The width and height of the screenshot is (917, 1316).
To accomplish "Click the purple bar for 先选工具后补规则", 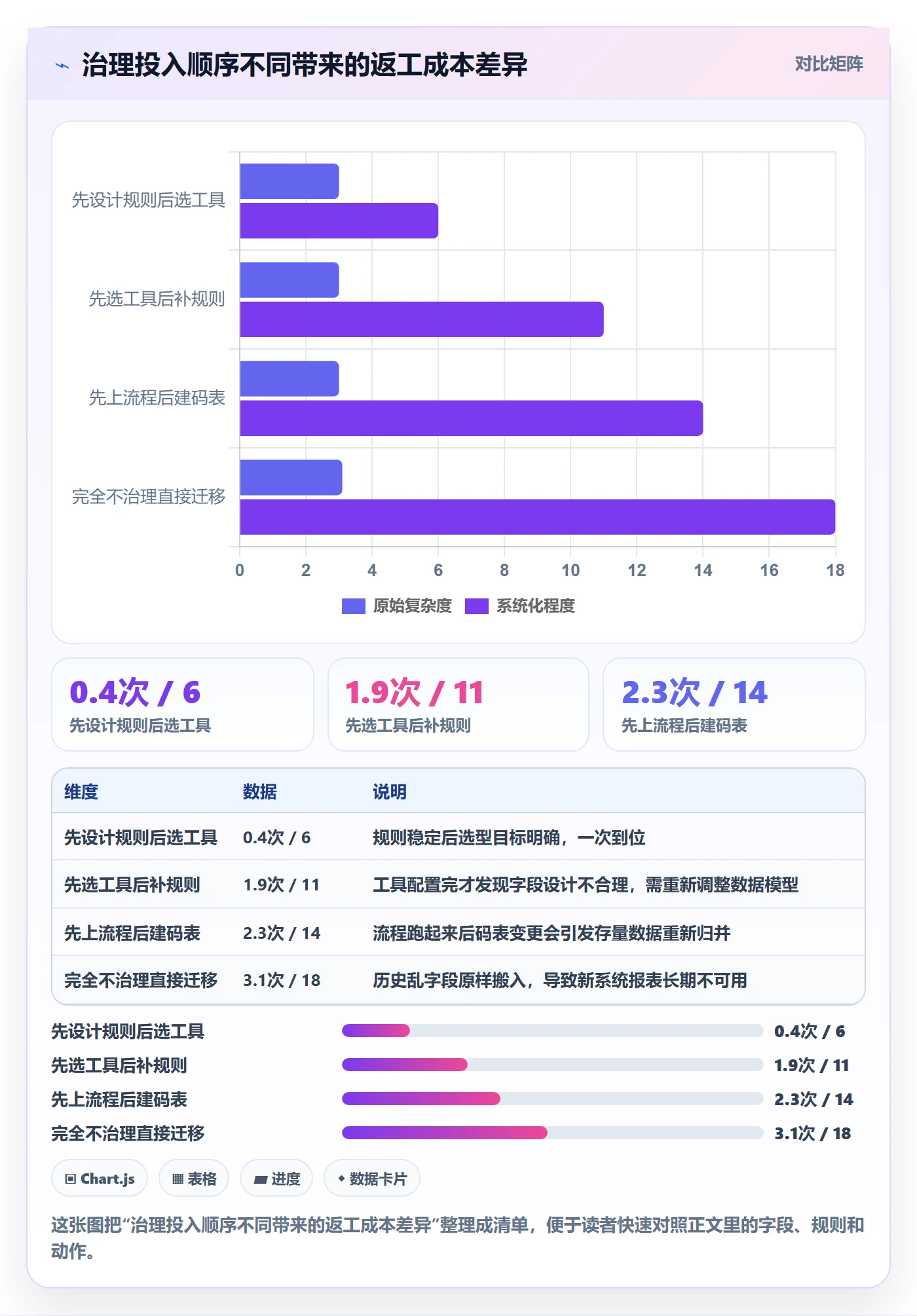I will (x=422, y=320).
